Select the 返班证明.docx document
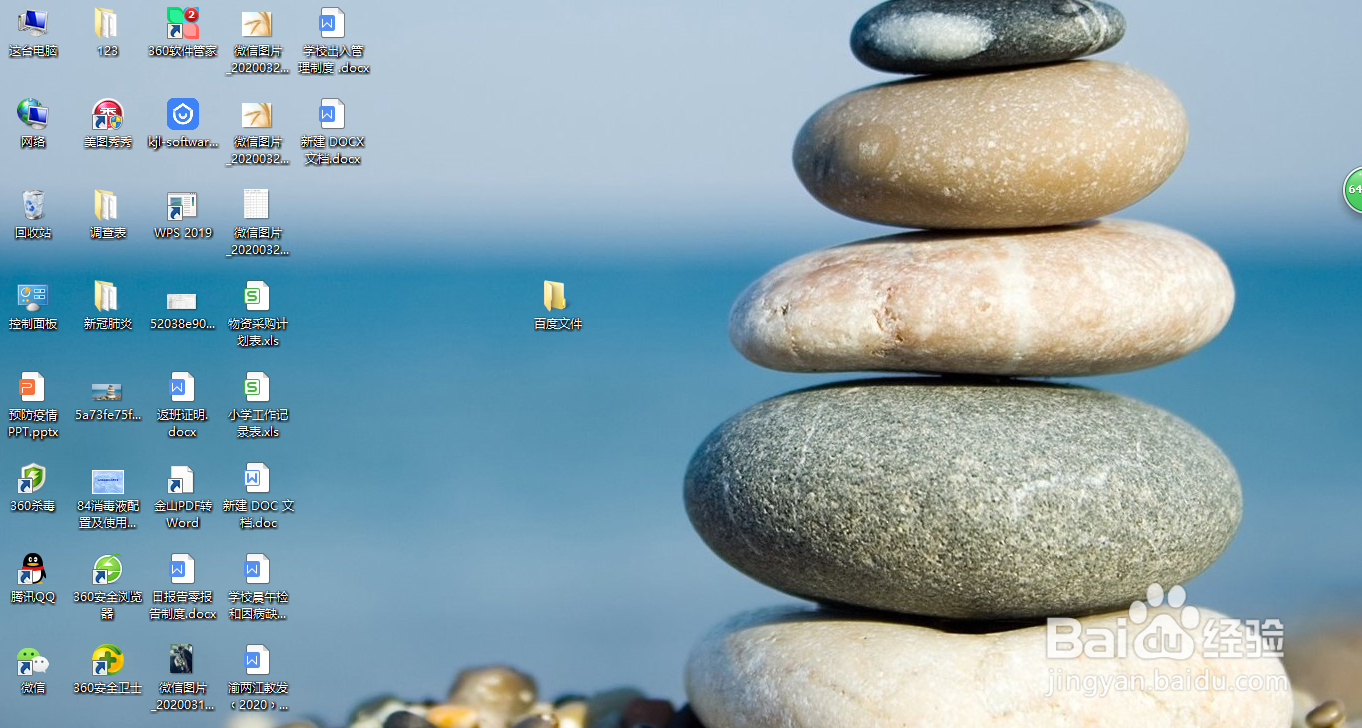The width and height of the screenshot is (1362, 728). tap(183, 405)
